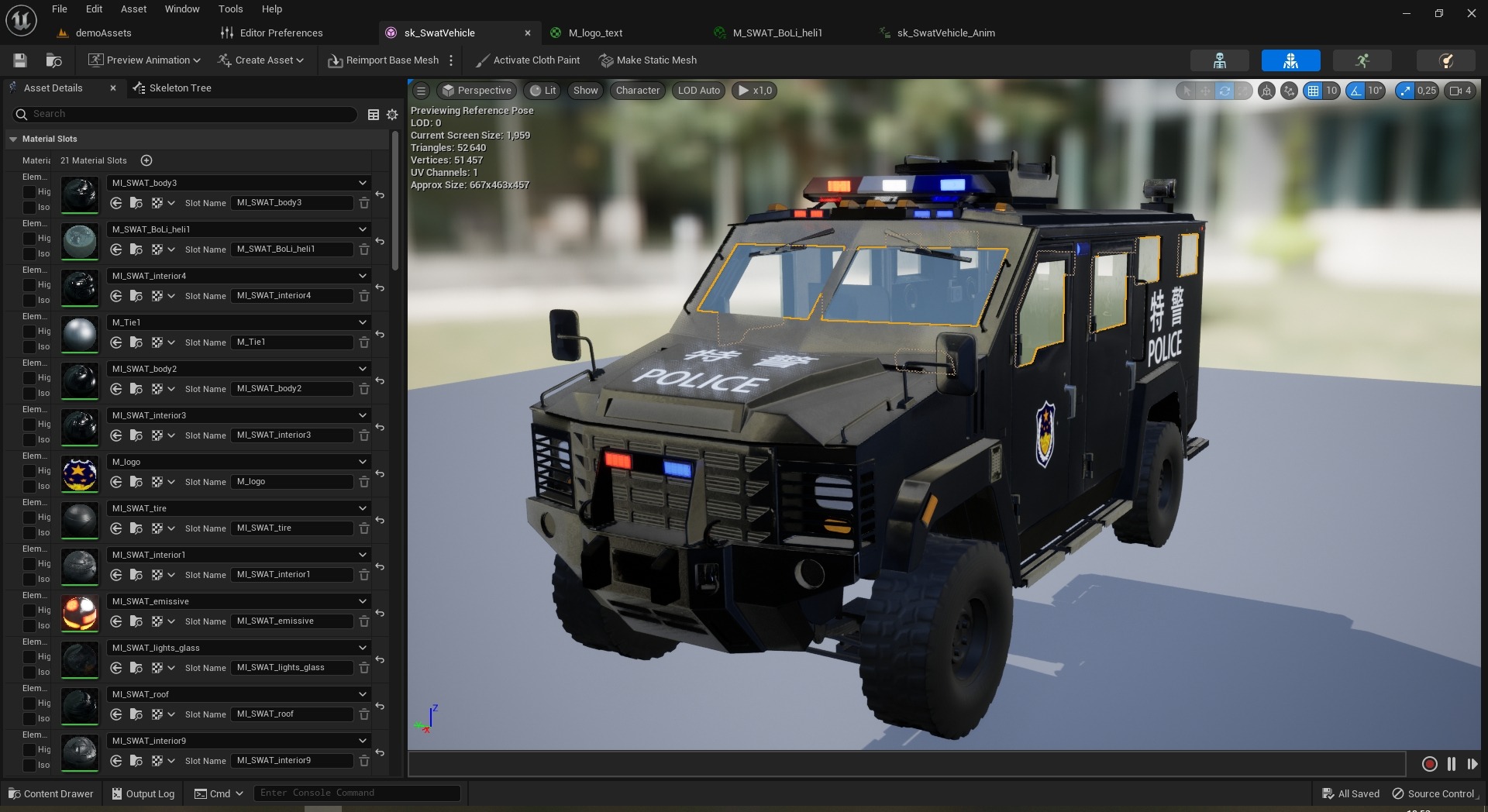Use selected asset for MI_SWAT_tire slot
The height and width of the screenshot is (812, 1488).
click(115, 528)
